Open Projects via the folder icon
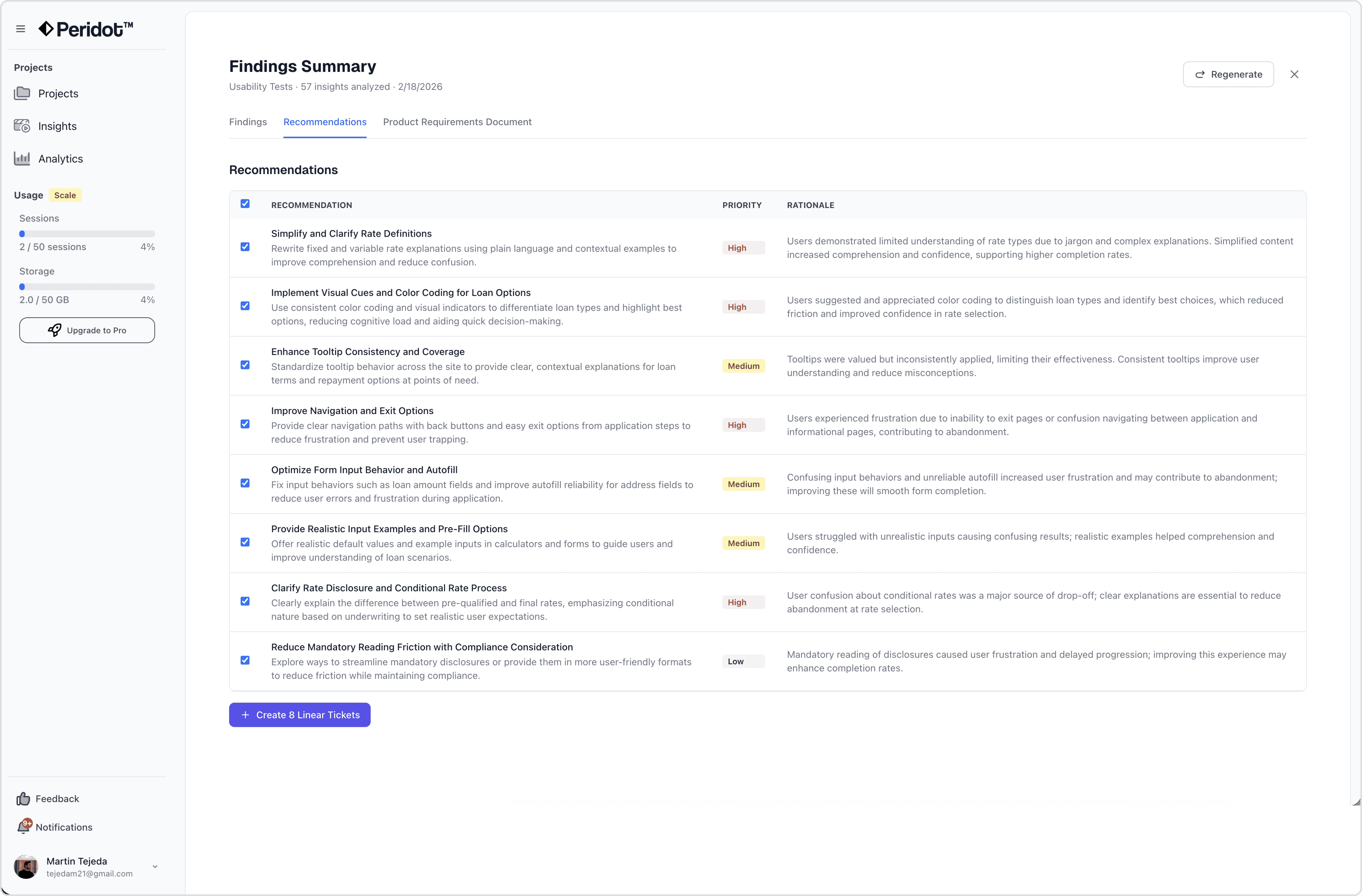 pos(22,93)
